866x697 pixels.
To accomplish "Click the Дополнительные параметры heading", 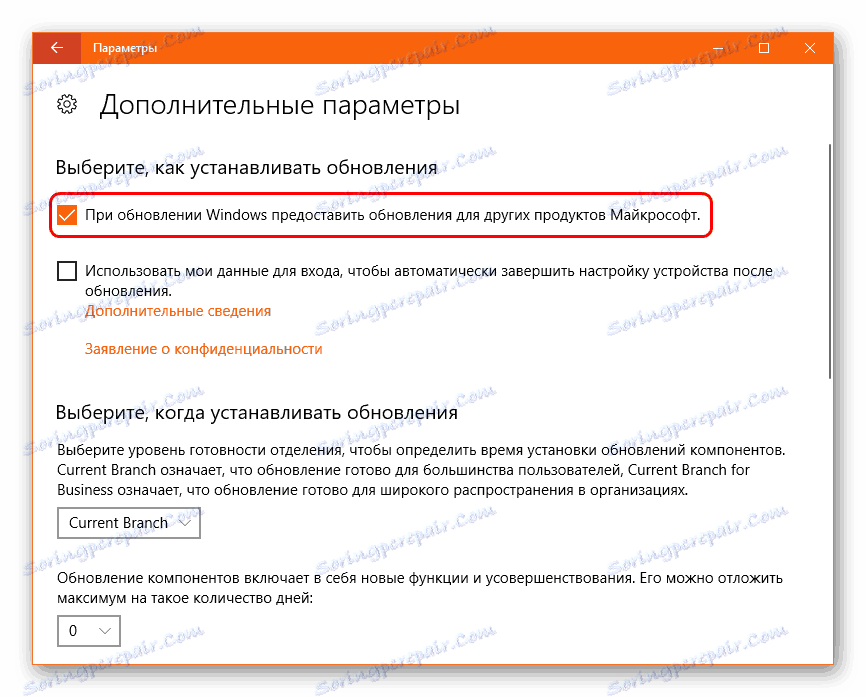I will [279, 104].
